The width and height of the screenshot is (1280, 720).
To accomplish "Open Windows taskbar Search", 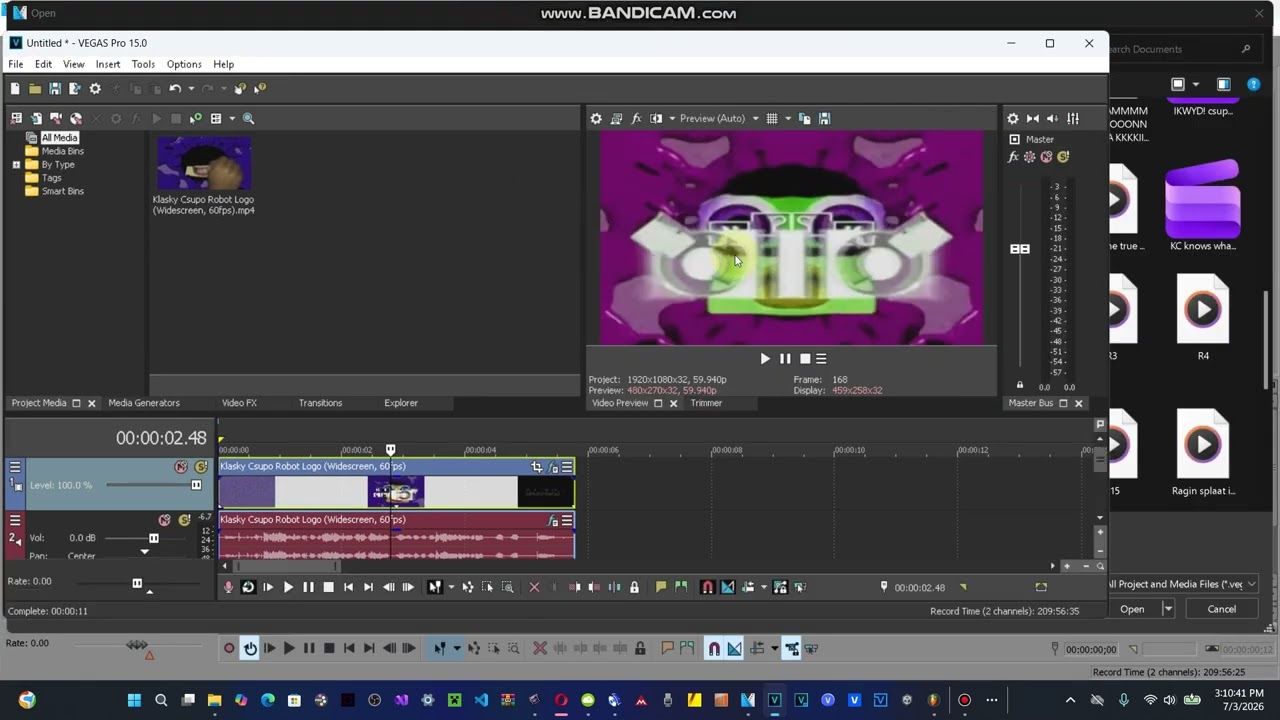I will [x=161, y=700].
